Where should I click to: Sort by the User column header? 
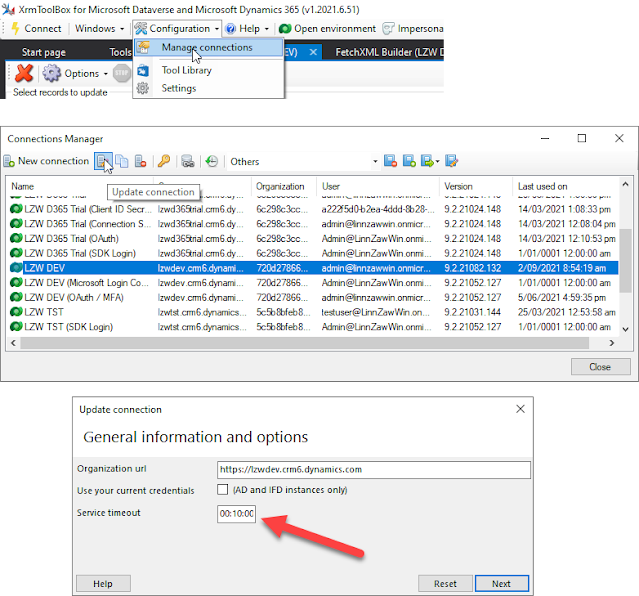pyautogui.click(x=378, y=186)
